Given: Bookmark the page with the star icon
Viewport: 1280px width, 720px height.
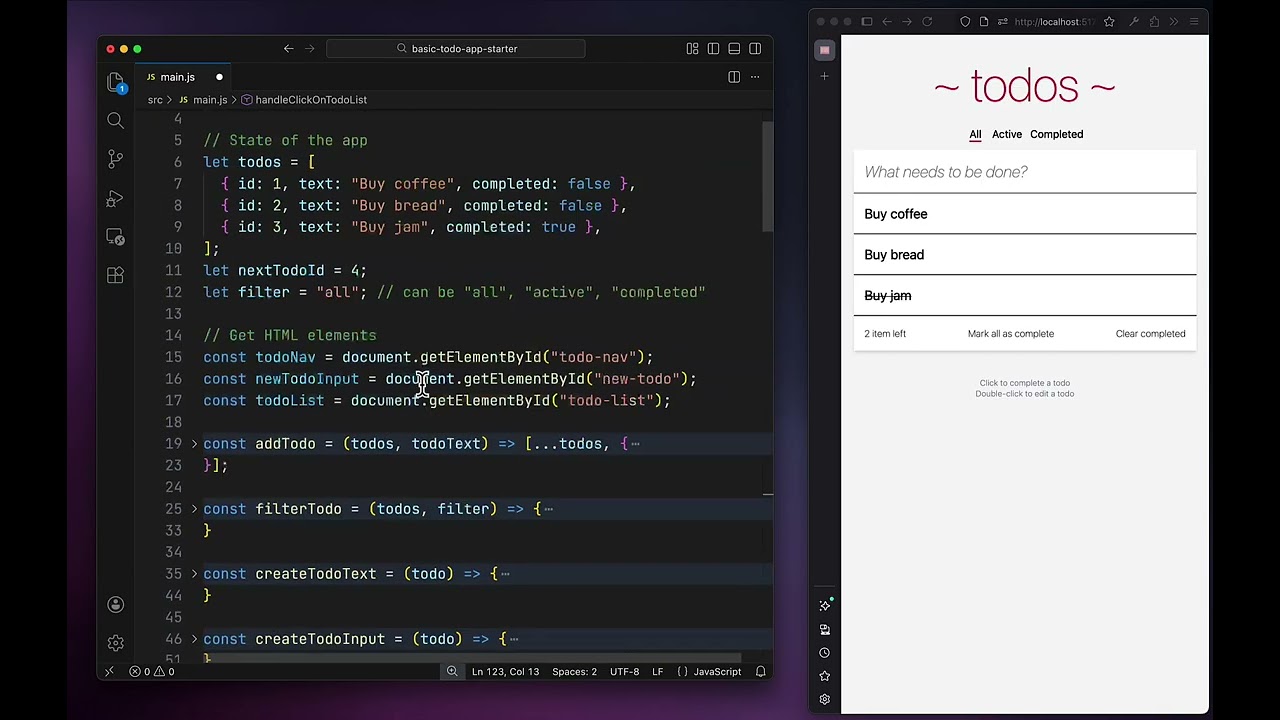Looking at the screenshot, I should [x=1109, y=22].
